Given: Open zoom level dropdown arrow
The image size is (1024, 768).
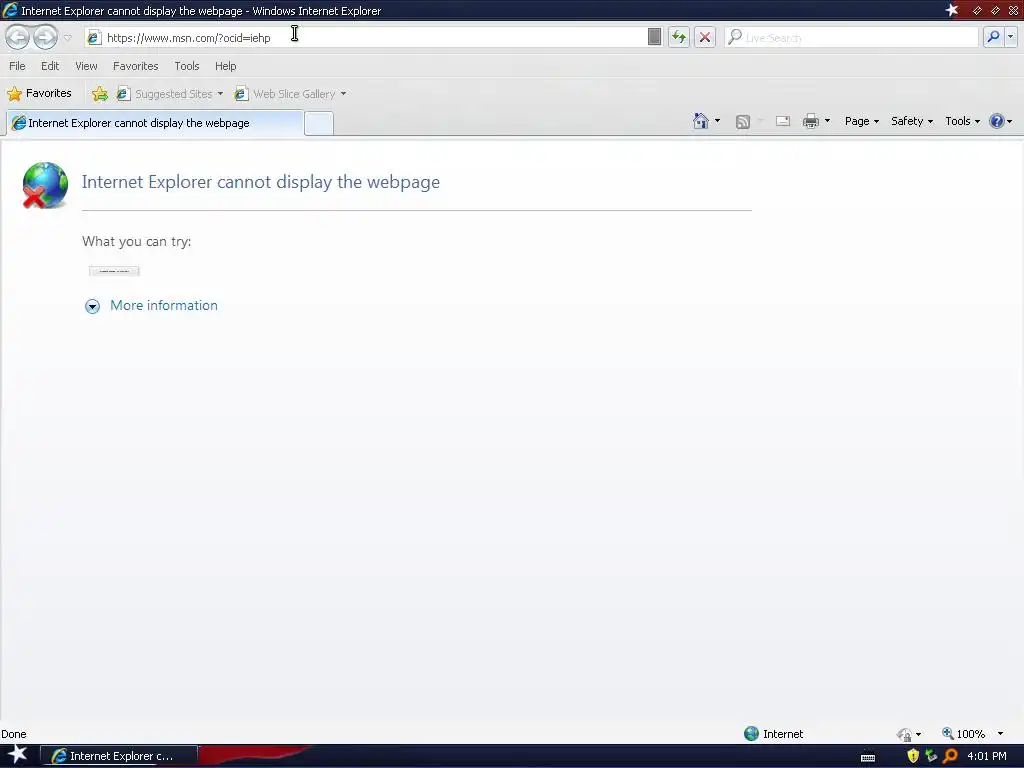Looking at the screenshot, I should (x=1000, y=734).
